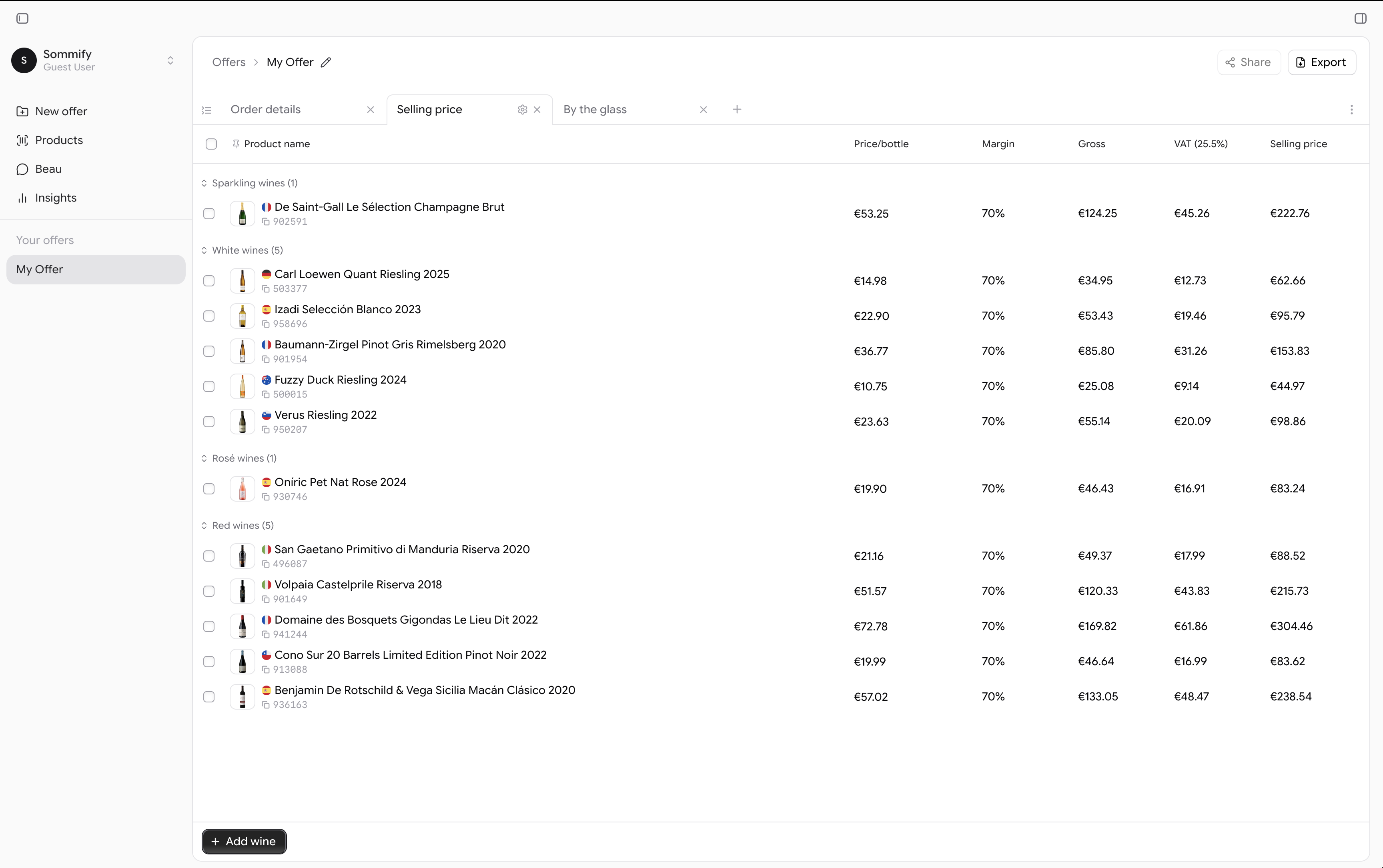Viewport: 1383px width, 868px height.
Task: Copy product code 503377
Action: [x=265, y=289]
